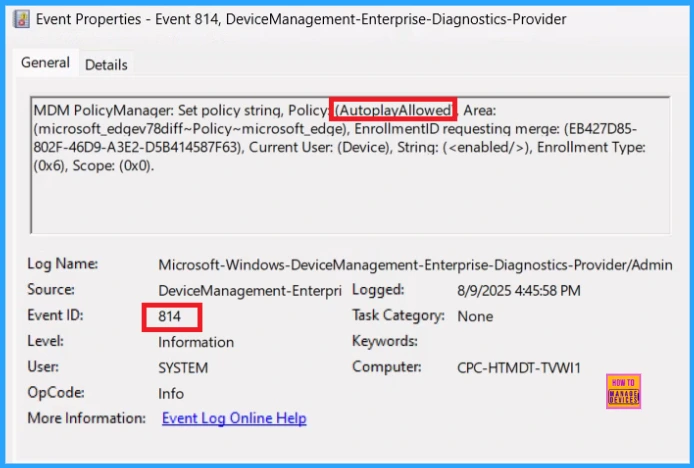
Task: Switch to the General tab
Action: pos(45,63)
